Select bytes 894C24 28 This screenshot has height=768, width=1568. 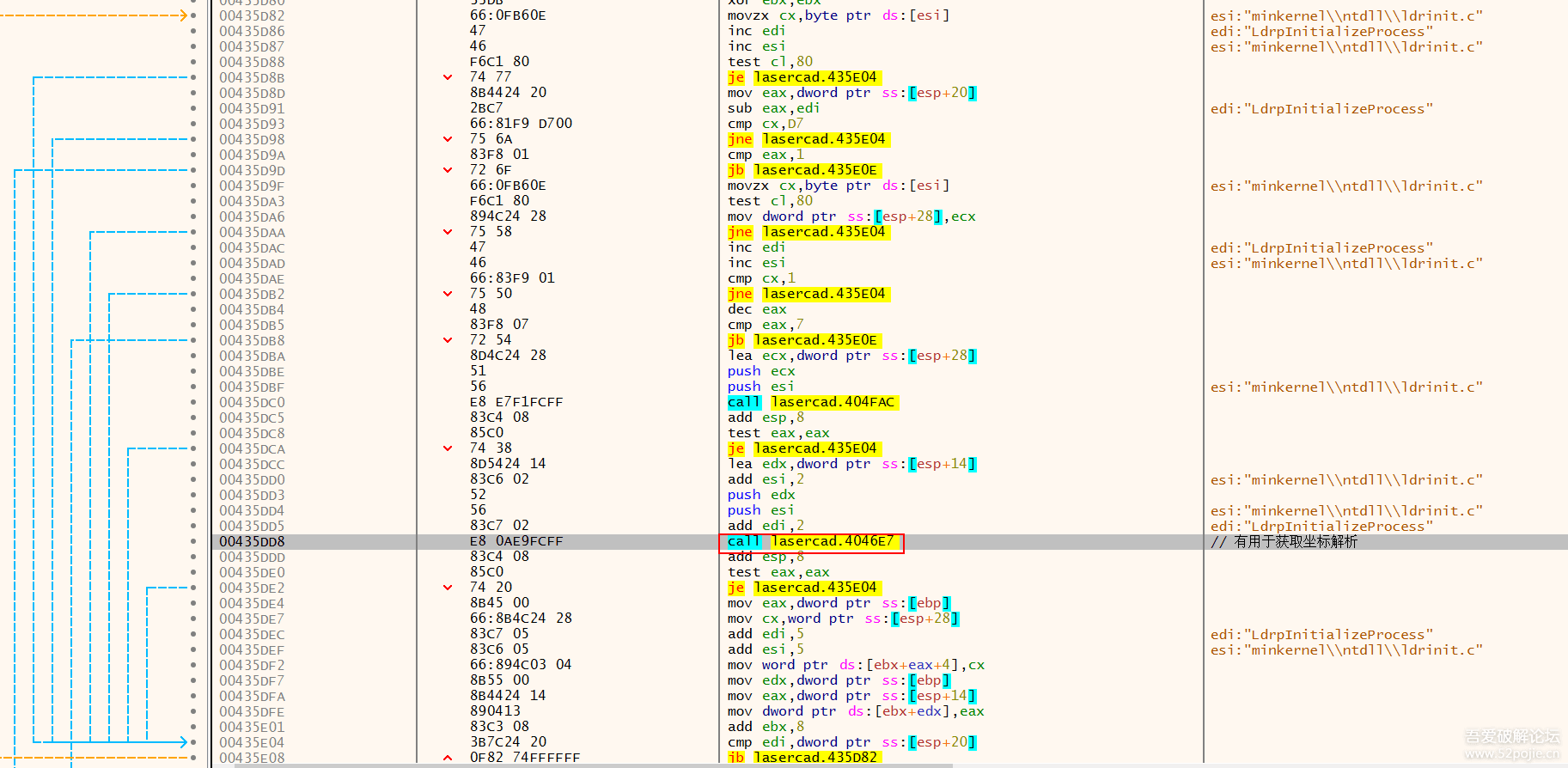[x=508, y=216]
